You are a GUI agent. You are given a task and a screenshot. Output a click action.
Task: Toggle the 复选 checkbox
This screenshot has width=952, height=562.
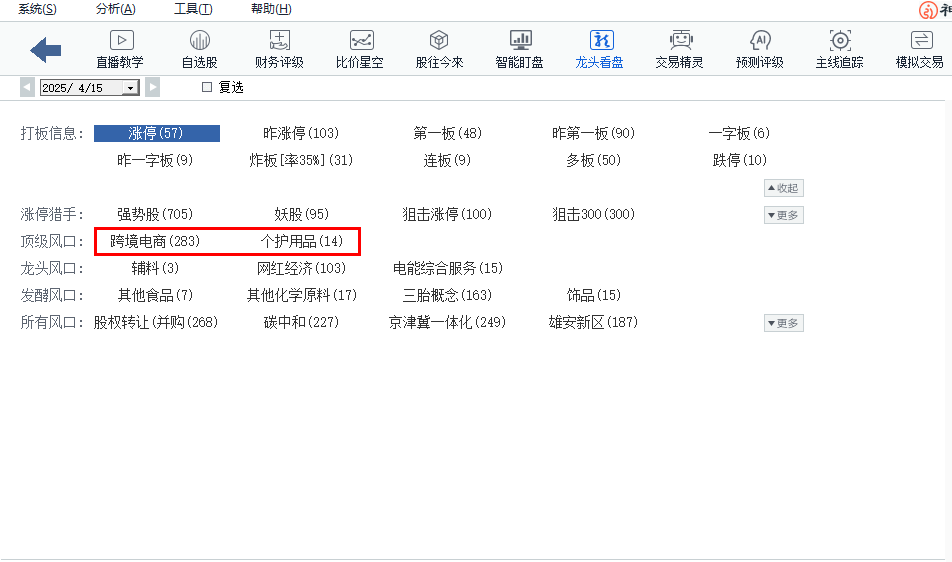tap(207, 87)
